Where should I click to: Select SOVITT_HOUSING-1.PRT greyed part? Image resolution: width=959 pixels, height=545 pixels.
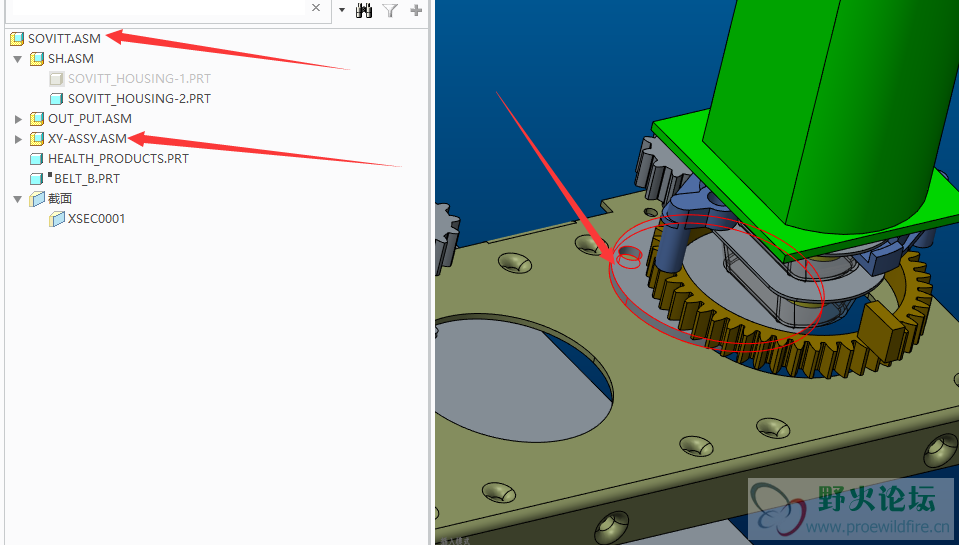[x=139, y=79]
